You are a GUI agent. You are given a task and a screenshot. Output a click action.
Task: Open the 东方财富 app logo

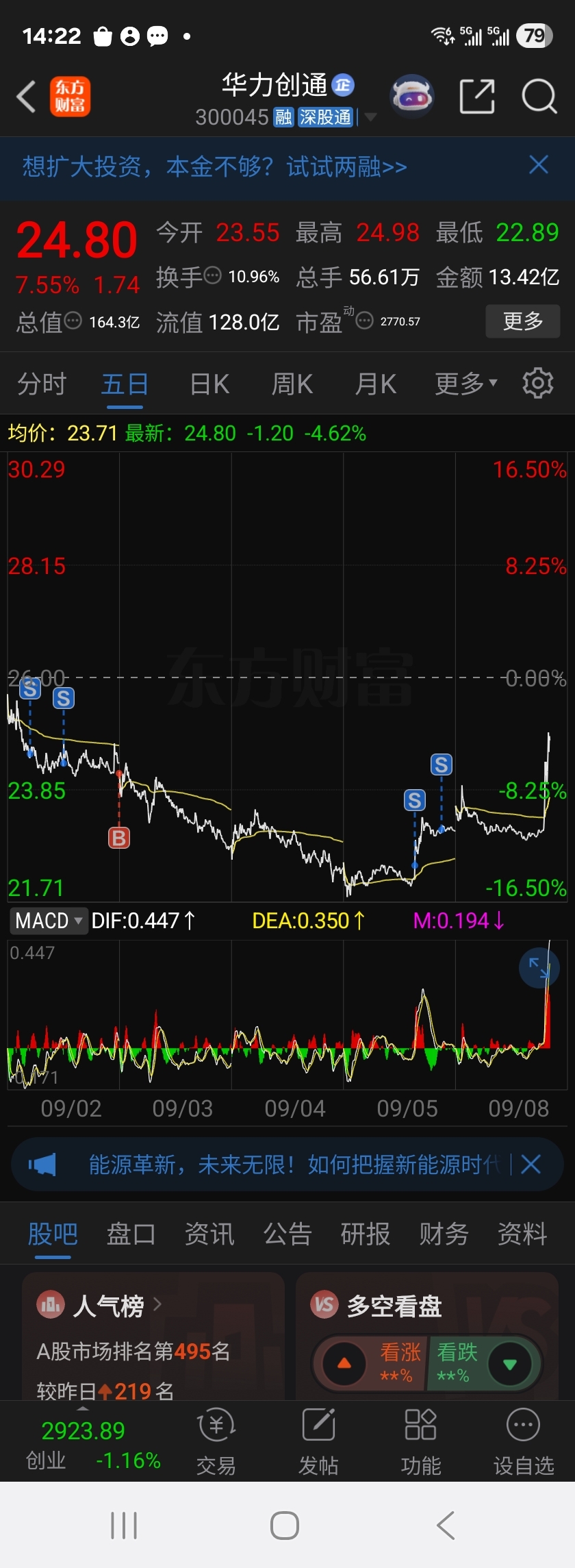(x=70, y=97)
